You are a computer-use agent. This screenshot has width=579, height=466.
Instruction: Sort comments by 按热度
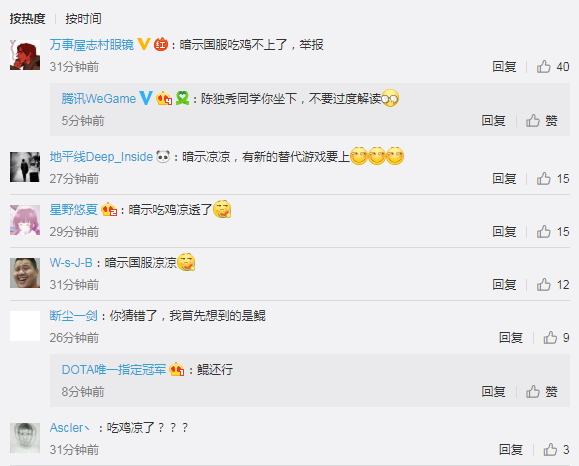click(x=27, y=18)
